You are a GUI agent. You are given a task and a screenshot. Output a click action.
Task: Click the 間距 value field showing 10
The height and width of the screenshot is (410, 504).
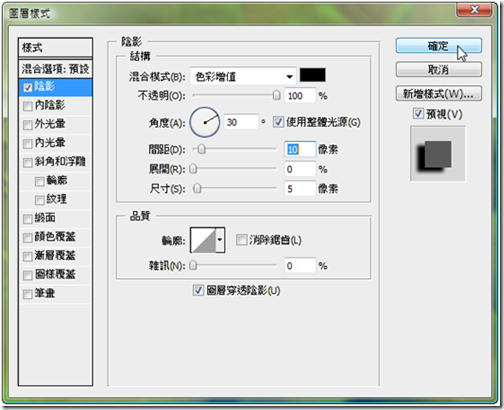(x=300, y=149)
